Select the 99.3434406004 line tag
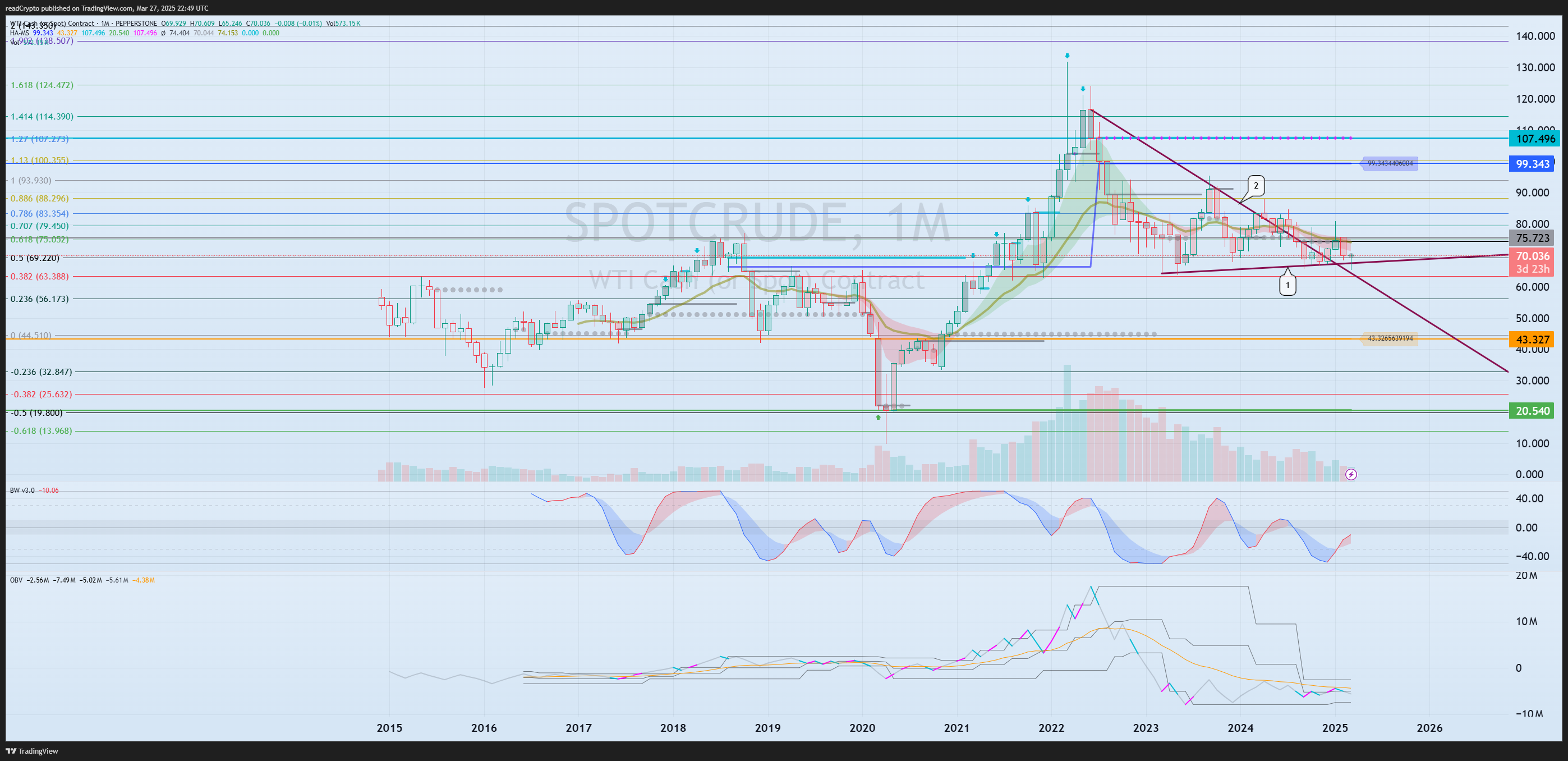Screen dimensions: 1568x761 (1390, 163)
